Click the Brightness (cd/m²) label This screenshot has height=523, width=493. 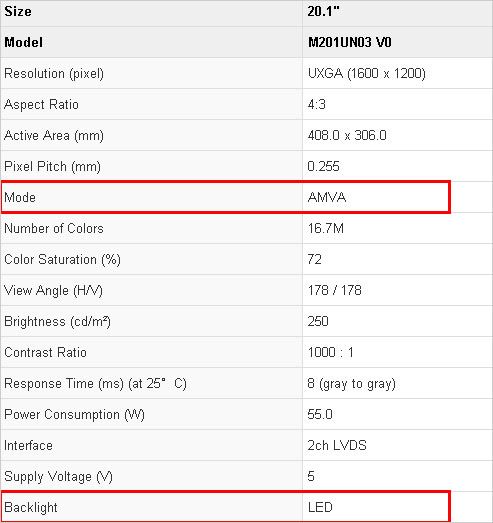[57, 322]
